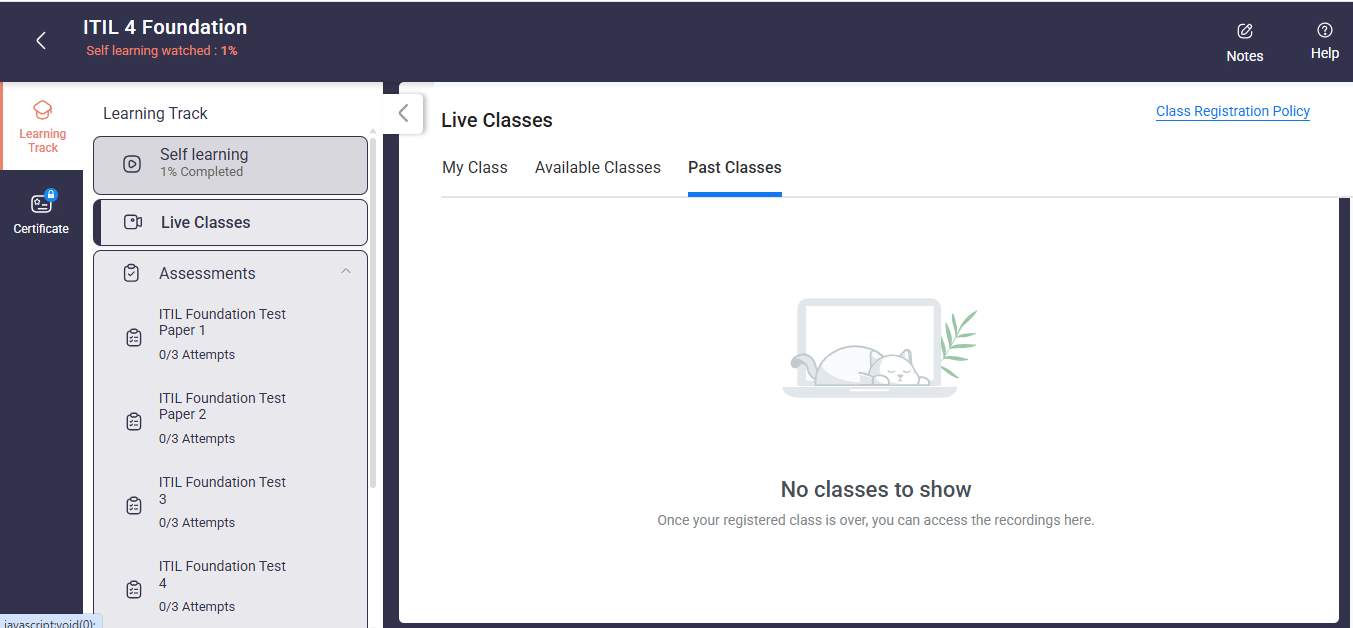Screen dimensions: 1353x628
Task: Click the ITIL Foundation Test 4 icon
Action: 134,590
